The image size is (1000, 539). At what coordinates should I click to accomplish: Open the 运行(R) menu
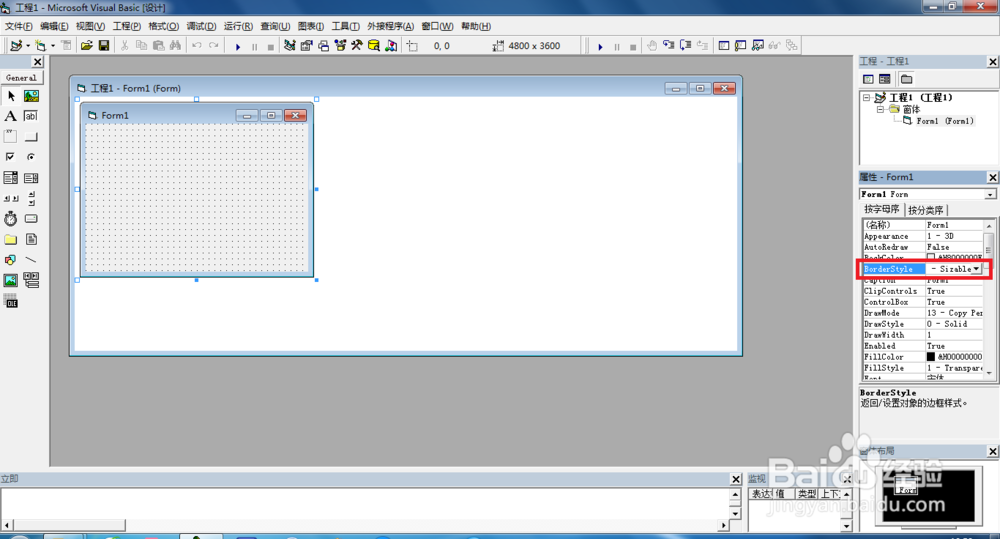tap(239, 26)
